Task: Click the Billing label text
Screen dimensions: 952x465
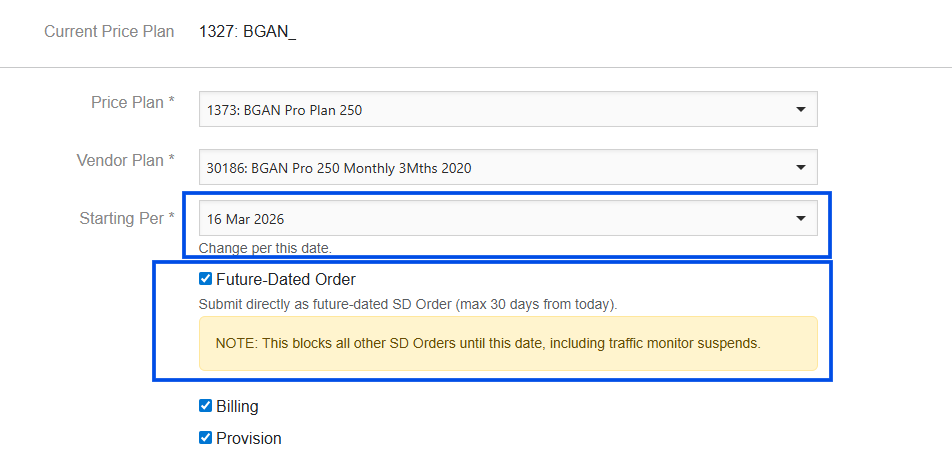Action: click(237, 407)
